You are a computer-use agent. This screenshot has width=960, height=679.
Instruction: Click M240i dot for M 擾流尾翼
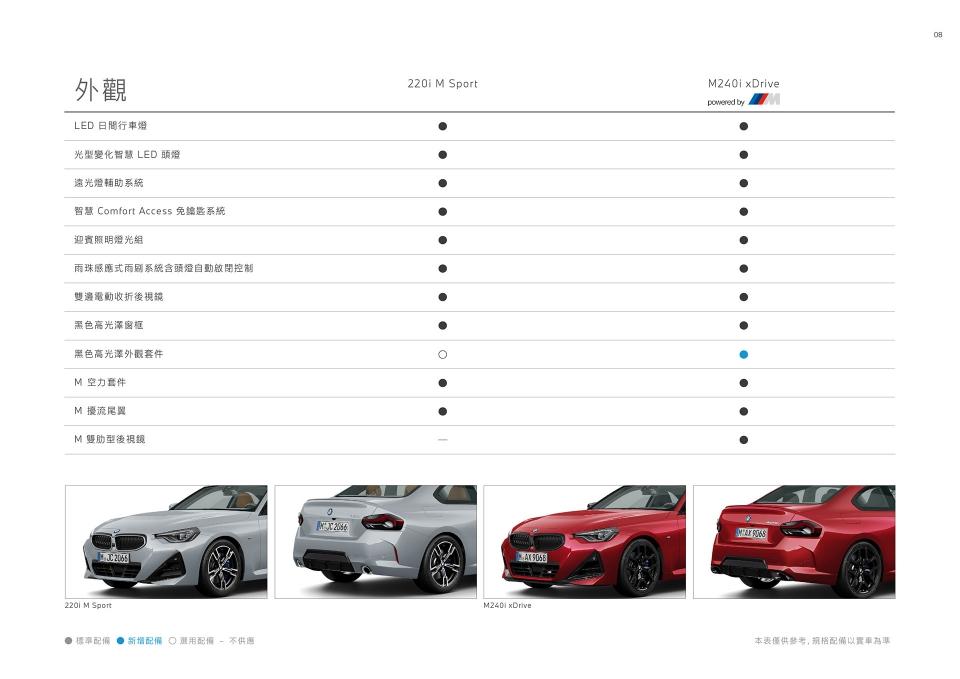click(x=743, y=411)
